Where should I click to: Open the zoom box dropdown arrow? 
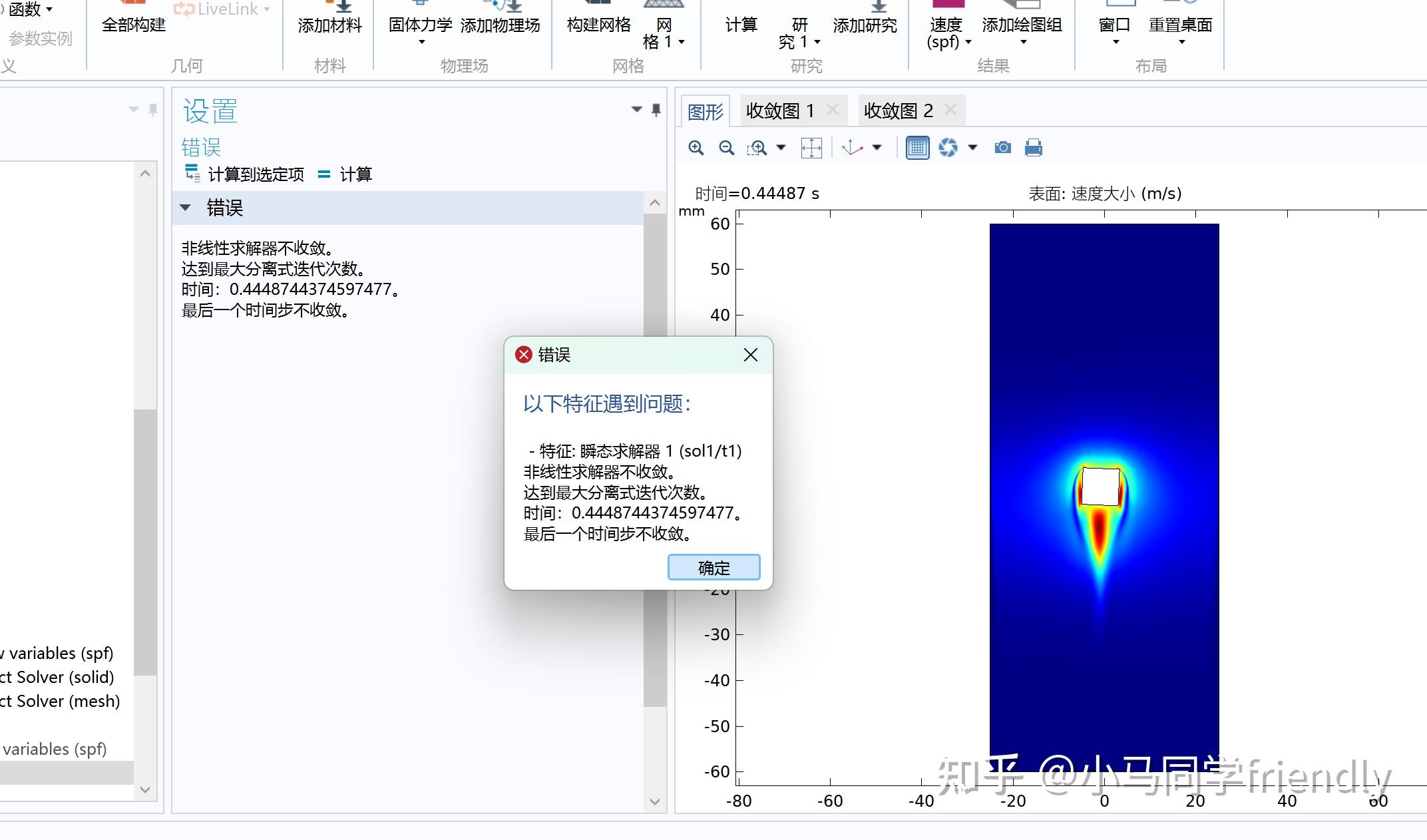click(781, 147)
